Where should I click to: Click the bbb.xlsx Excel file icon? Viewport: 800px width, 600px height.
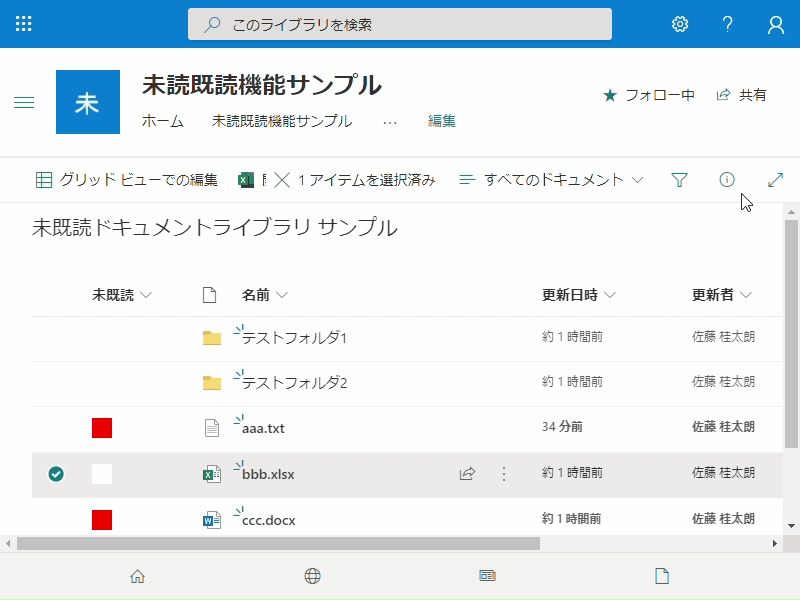coord(212,474)
